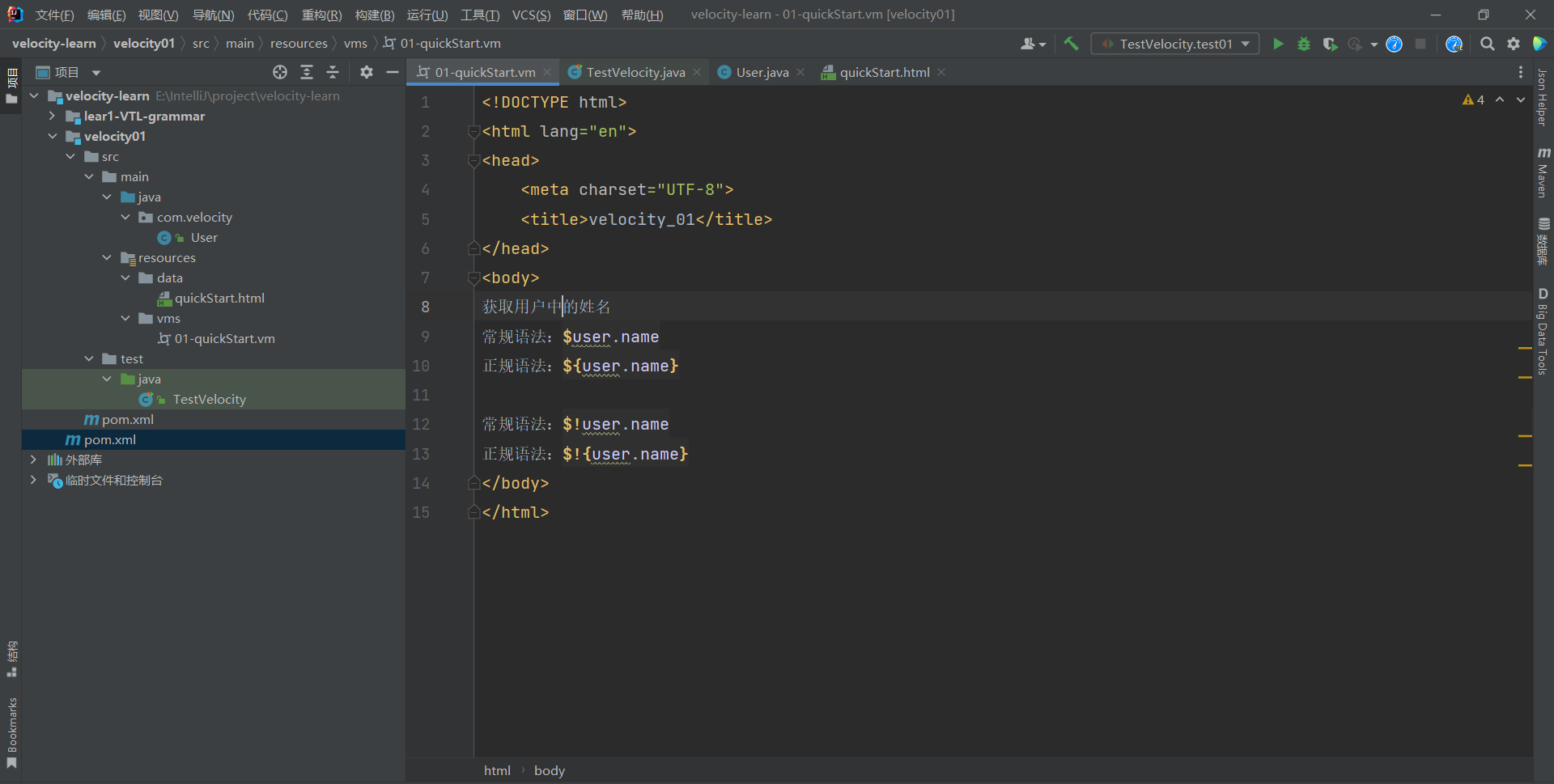
Task: Close the 01-quickStart.vm tab
Action: (547, 72)
